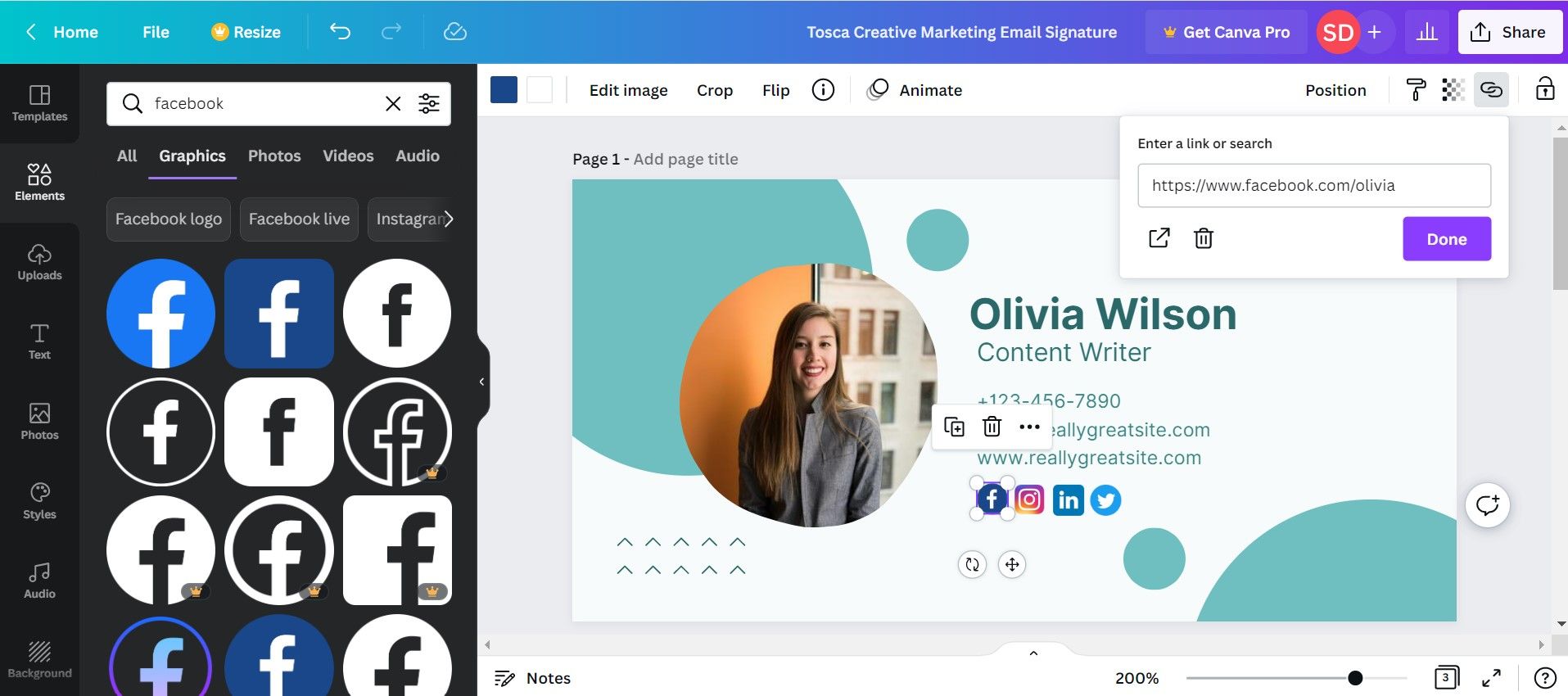Viewport: 1568px width, 696px height.
Task: Open the Audio side panel
Action: pyautogui.click(x=39, y=581)
